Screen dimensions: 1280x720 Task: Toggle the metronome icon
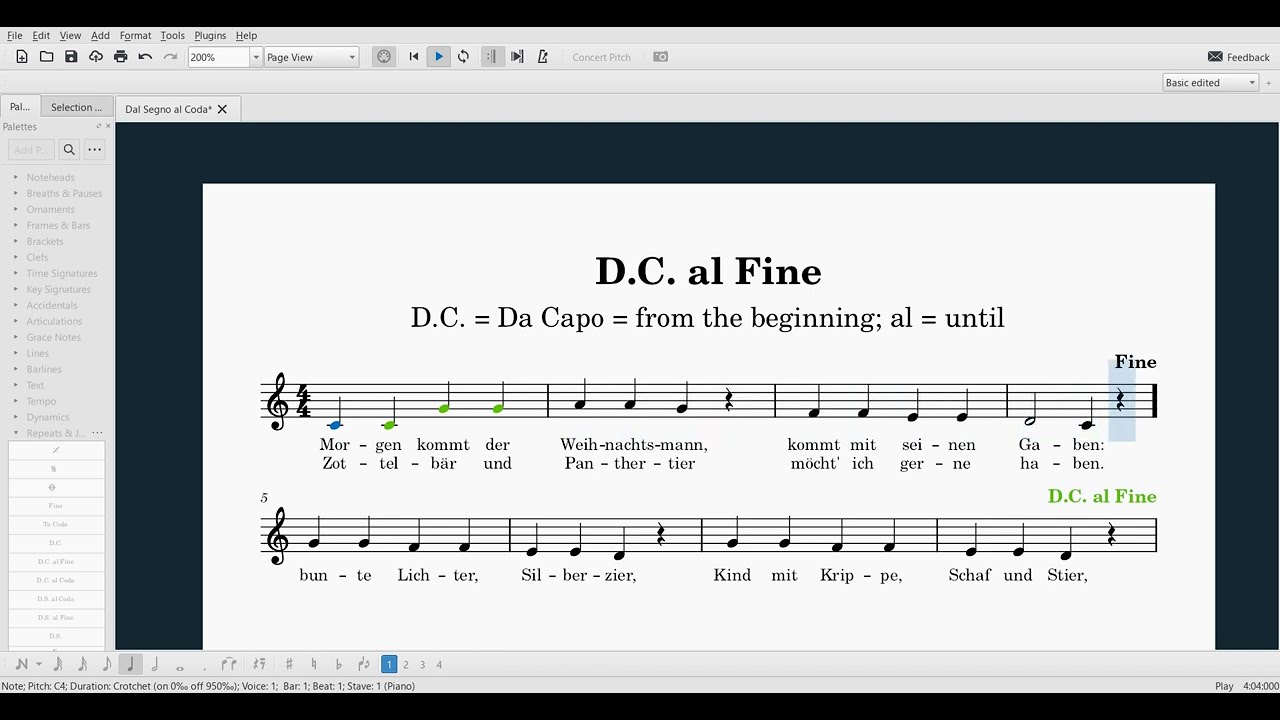542,57
